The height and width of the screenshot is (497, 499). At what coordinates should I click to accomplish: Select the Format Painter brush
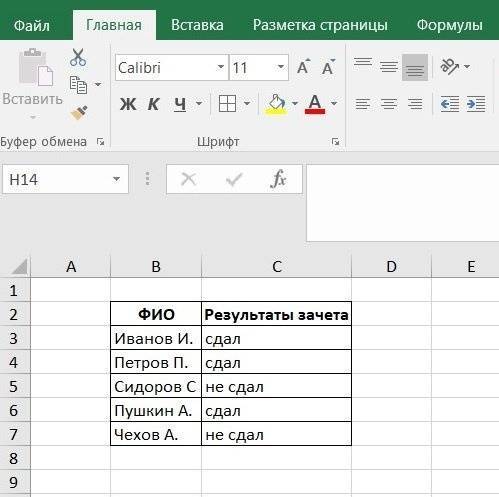79,113
